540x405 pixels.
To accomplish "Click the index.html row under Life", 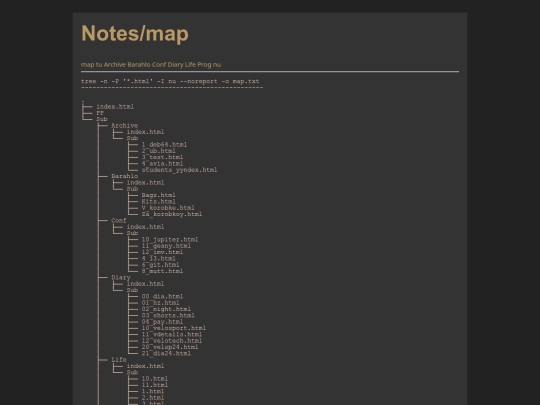I will tap(145, 366).
